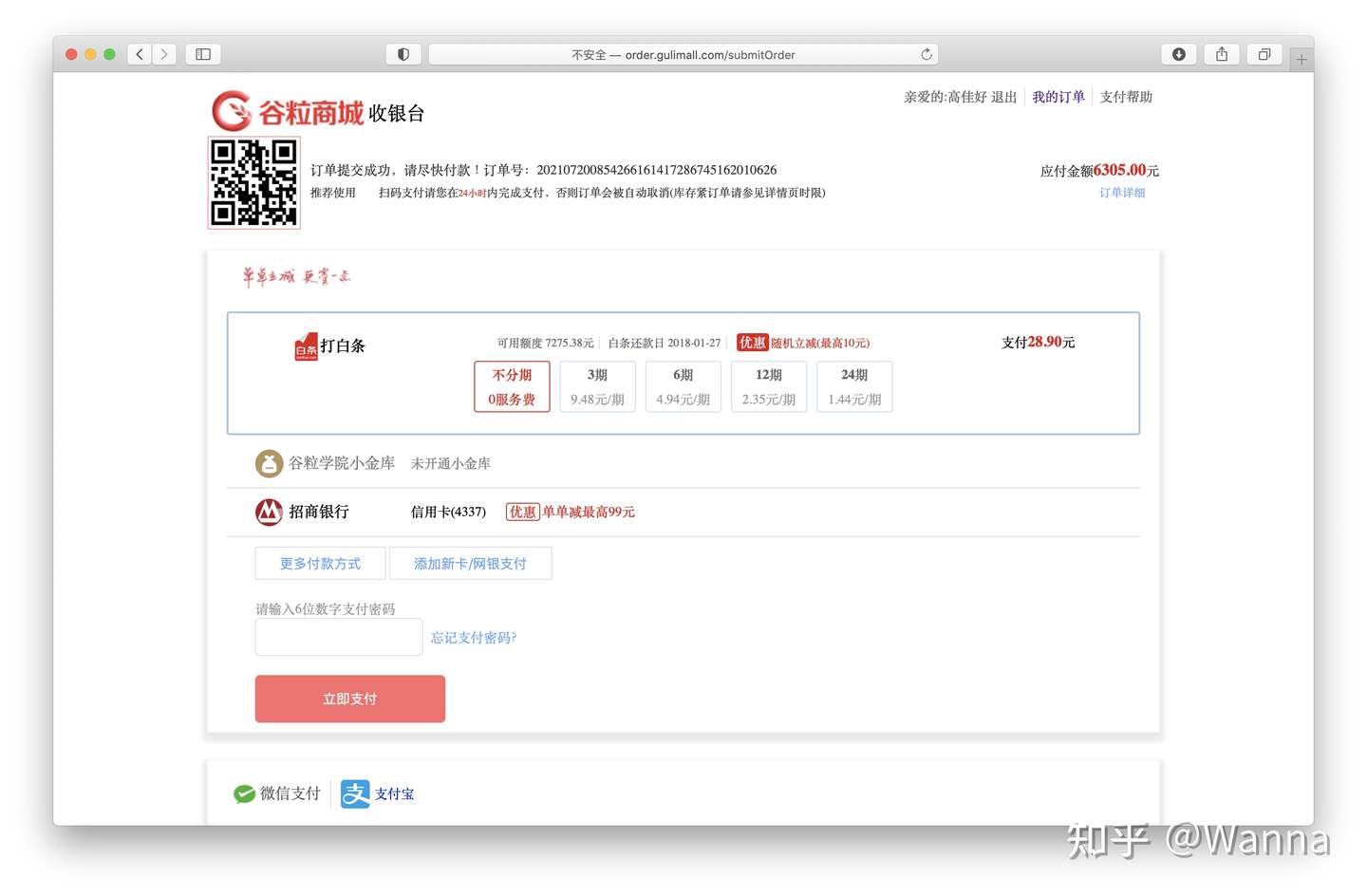This screenshot has height=896, width=1367.
Task: Click the 推荐使用 label
Action: tap(333, 193)
